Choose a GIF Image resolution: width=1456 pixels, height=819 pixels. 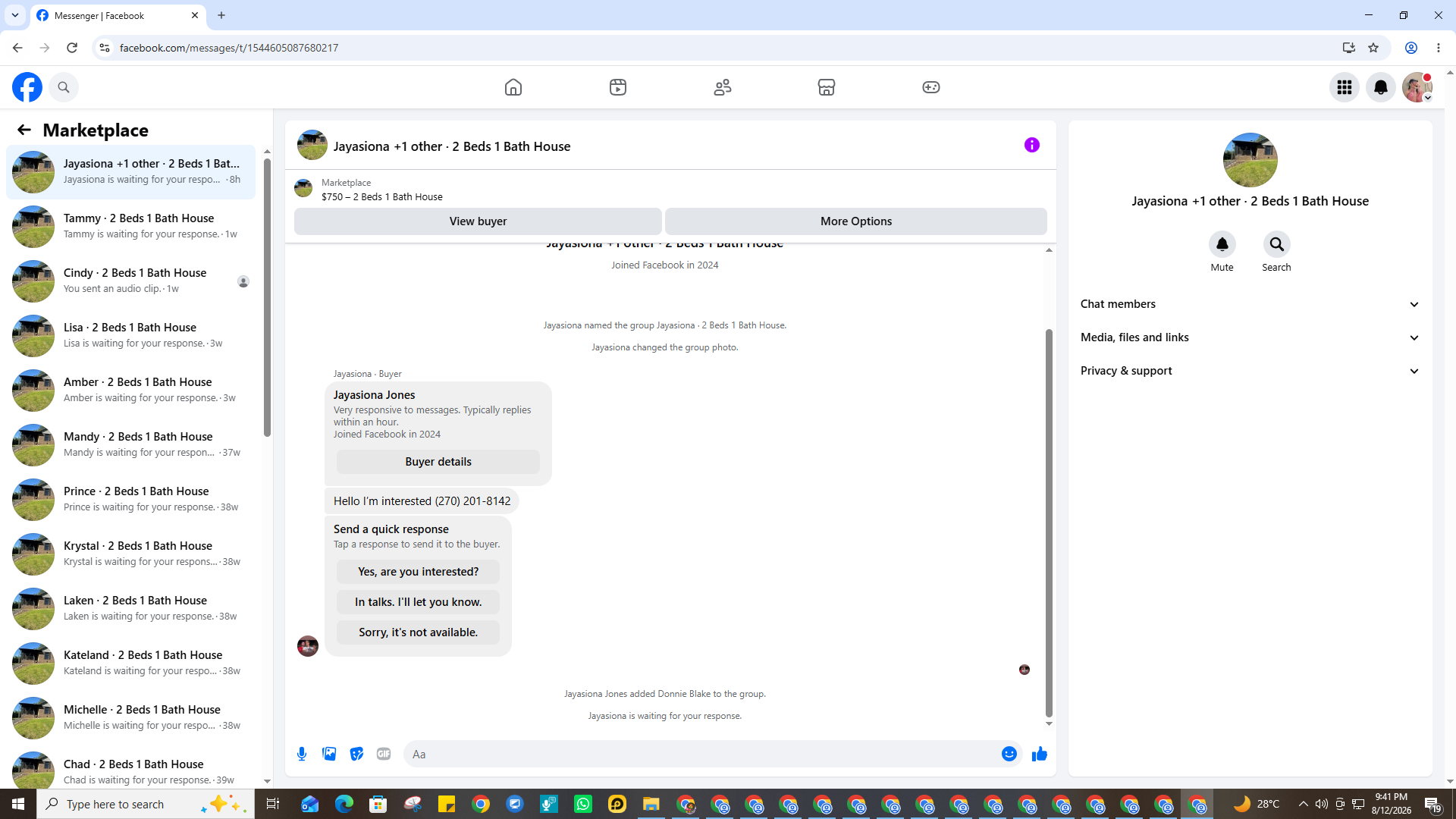pos(384,754)
